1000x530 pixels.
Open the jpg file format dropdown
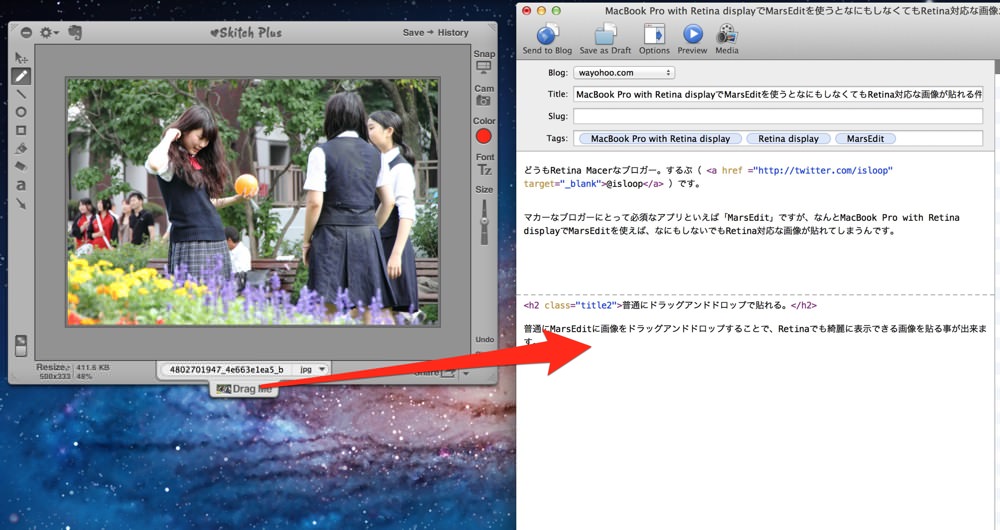313,369
